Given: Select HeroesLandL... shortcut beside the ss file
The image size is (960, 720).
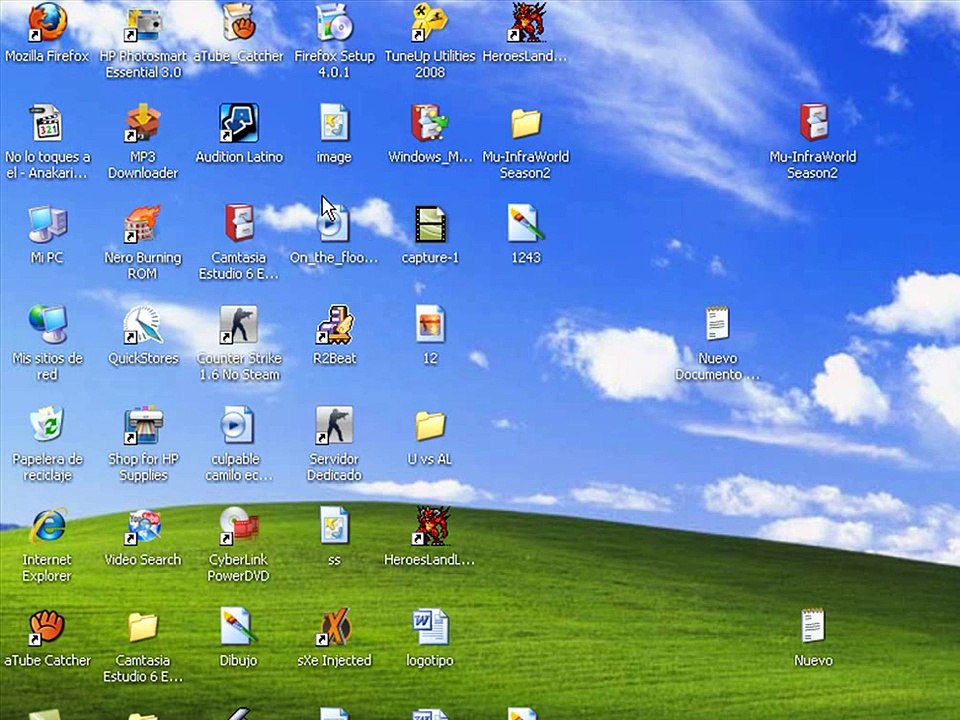Looking at the screenshot, I should point(430,526).
